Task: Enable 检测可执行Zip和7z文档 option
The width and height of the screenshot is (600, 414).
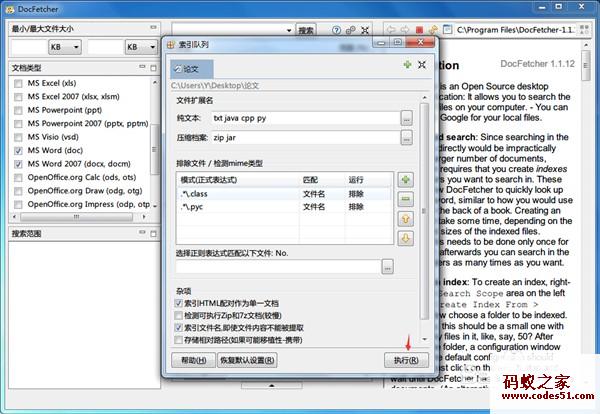Action: 178,315
